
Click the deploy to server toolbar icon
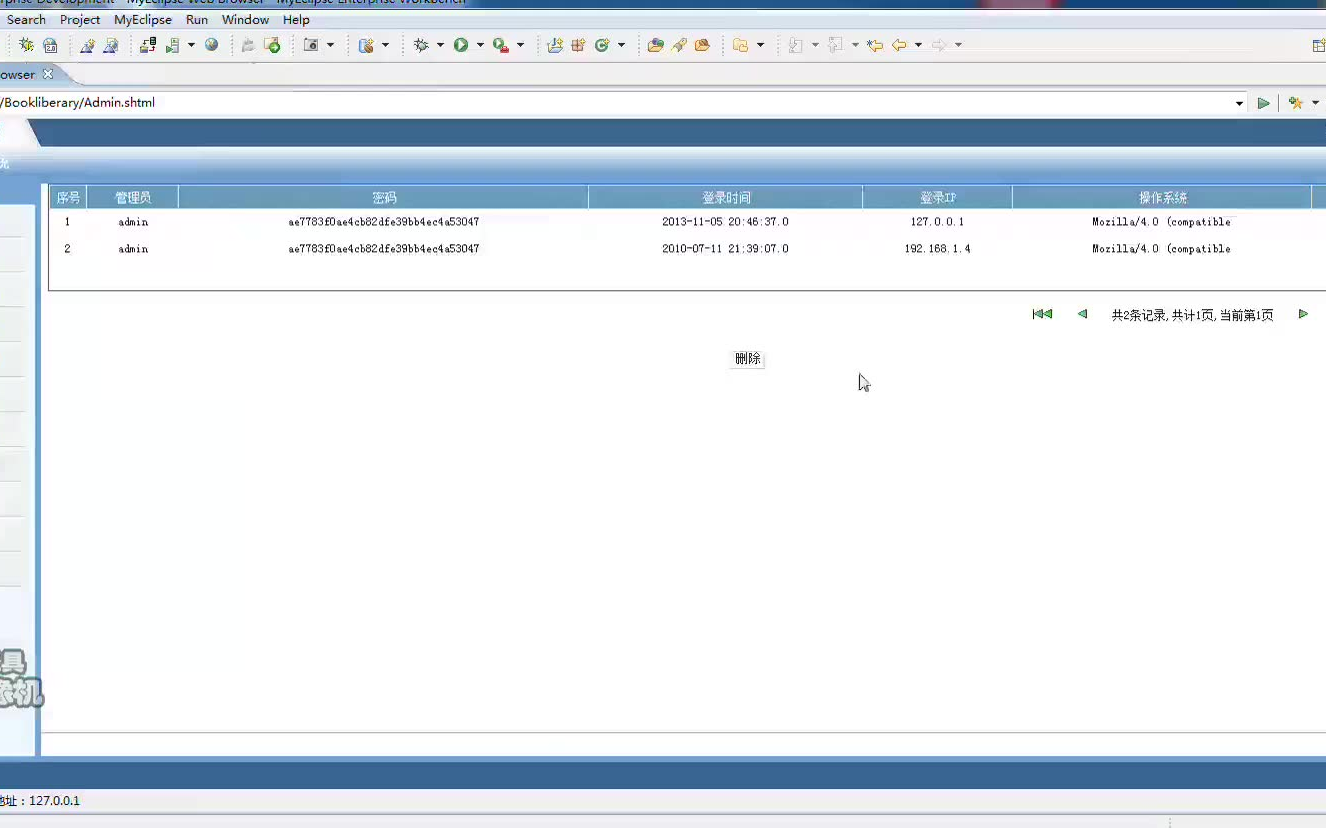pos(148,45)
